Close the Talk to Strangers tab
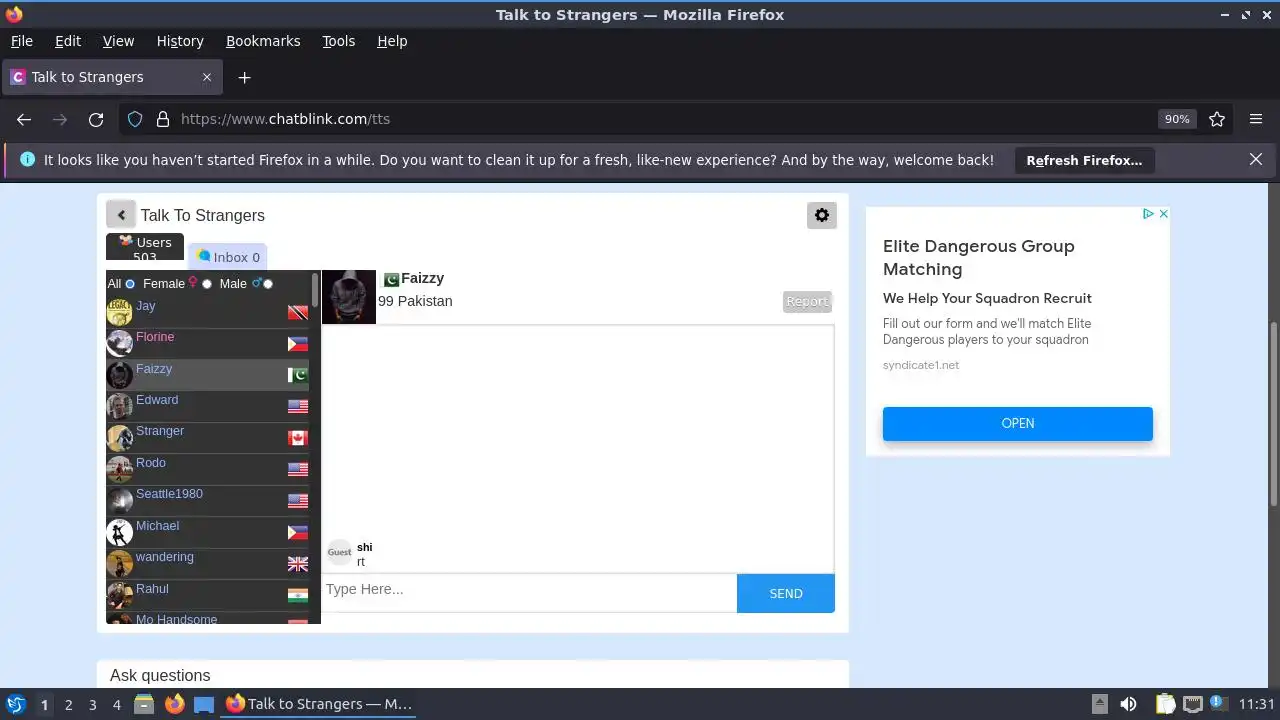The image size is (1280, 720). pyautogui.click(x=207, y=77)
